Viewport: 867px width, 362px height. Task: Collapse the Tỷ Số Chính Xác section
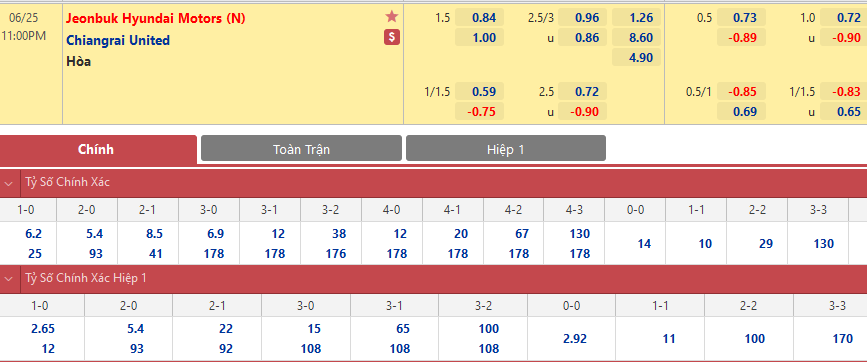9,183
